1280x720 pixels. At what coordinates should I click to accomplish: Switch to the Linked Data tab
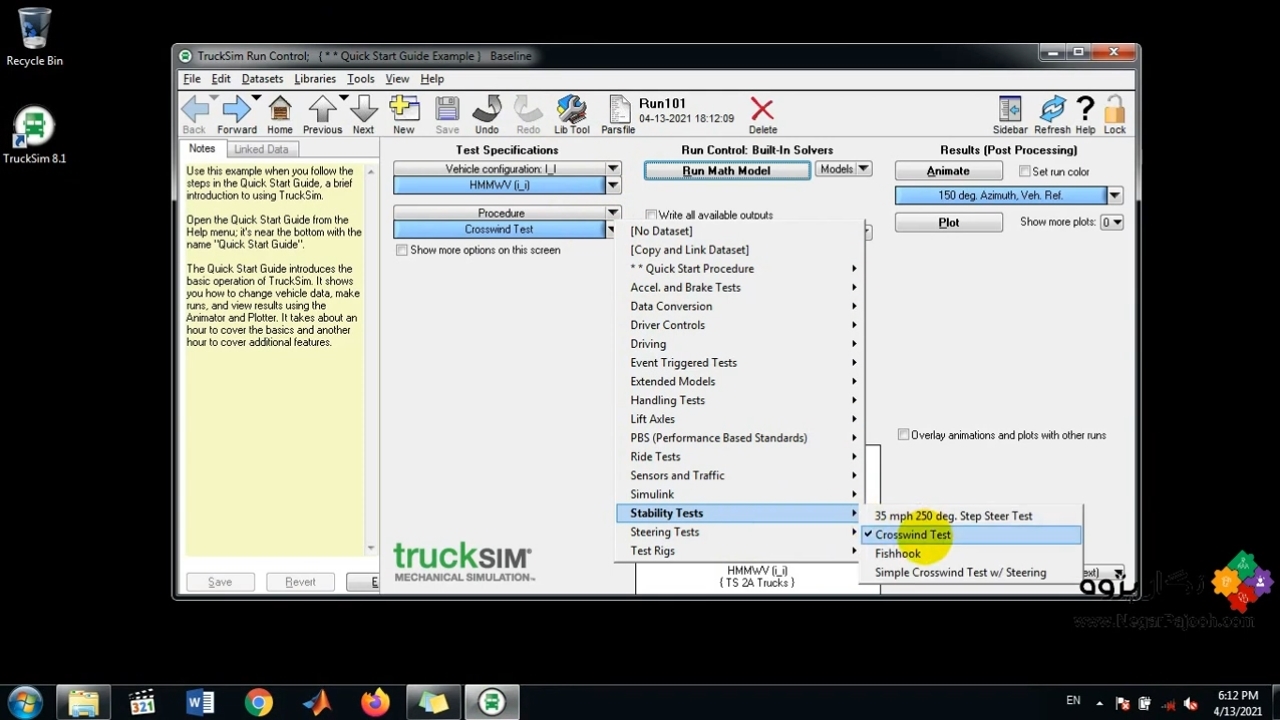tap(261, 149)
